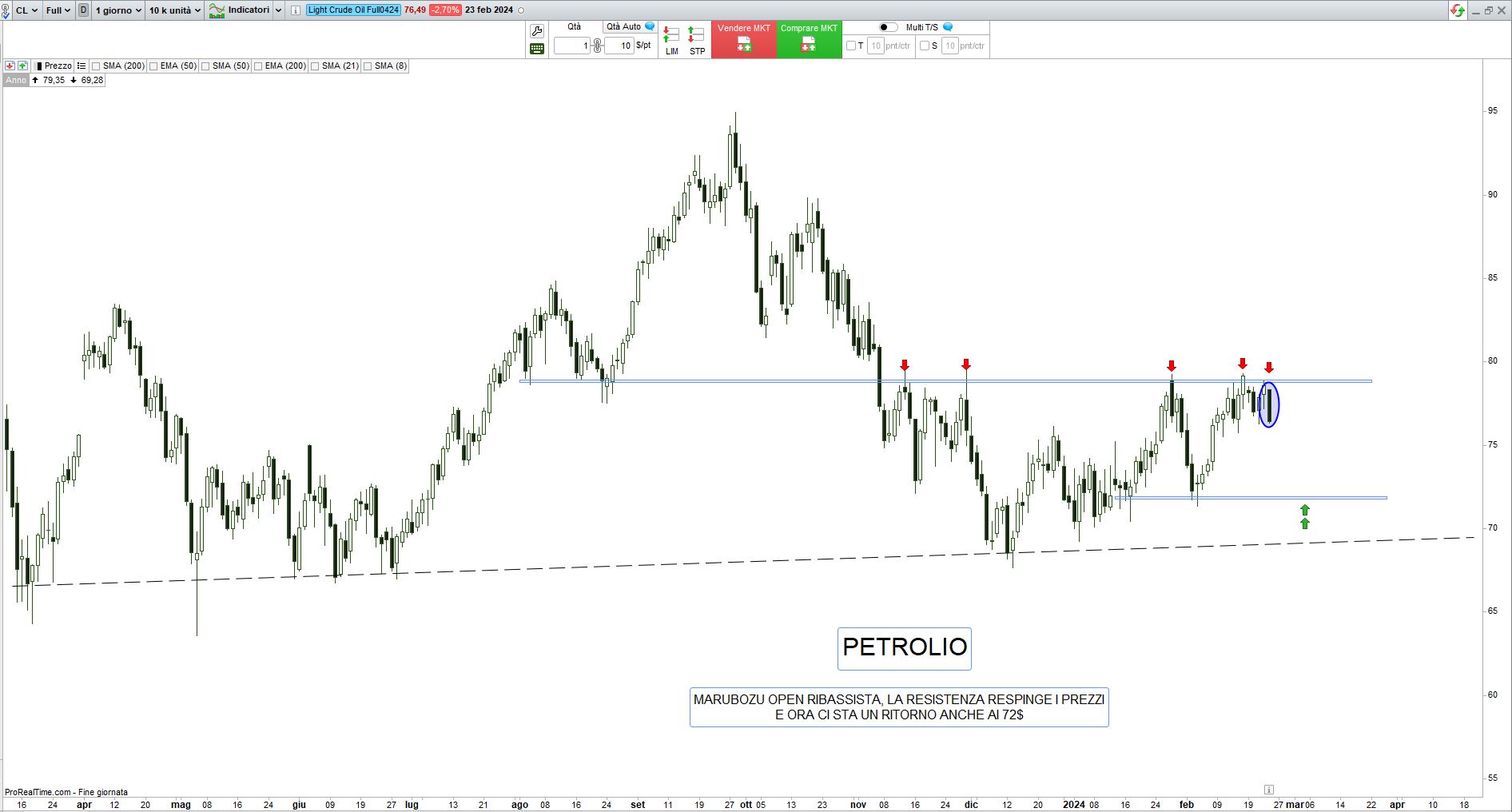
Task: Open the 10 k unità dropdown
Action: click(x=174, y=10)
